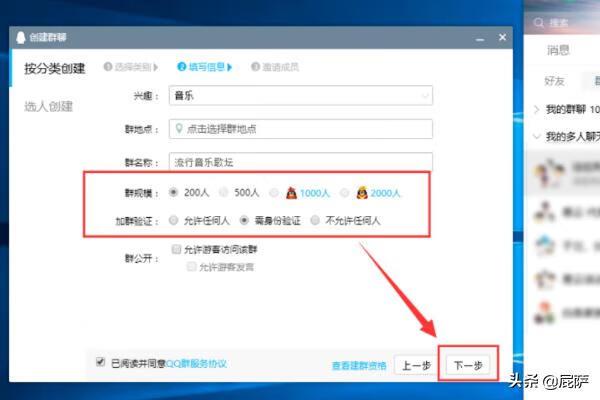Open 消息 tab in QQ panel
Screen dimensions: 600x400
click(558, 50)
